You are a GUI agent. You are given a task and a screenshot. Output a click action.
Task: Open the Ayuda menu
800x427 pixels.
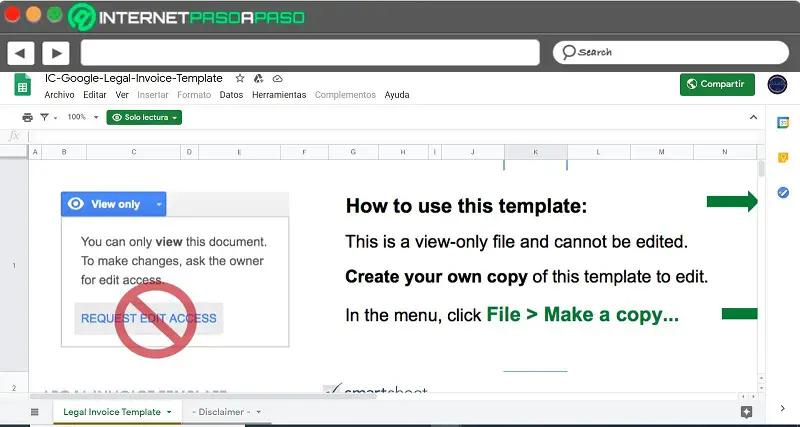[397, 95]
